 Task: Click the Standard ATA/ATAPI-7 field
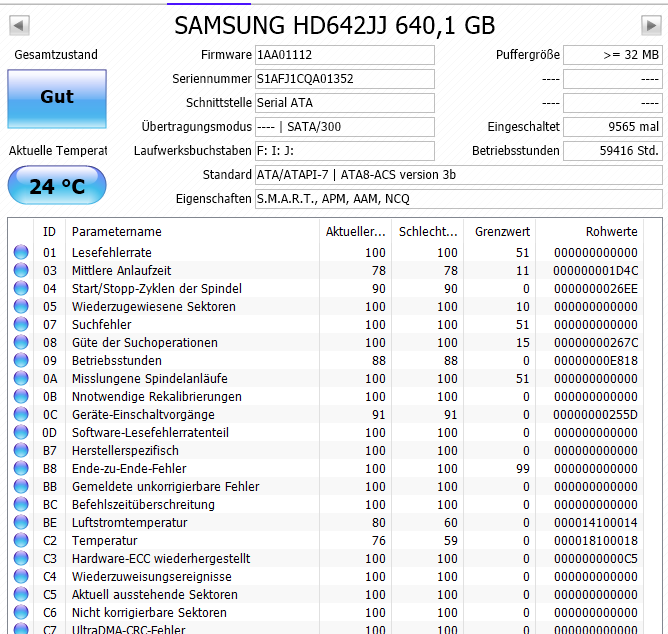458,175
